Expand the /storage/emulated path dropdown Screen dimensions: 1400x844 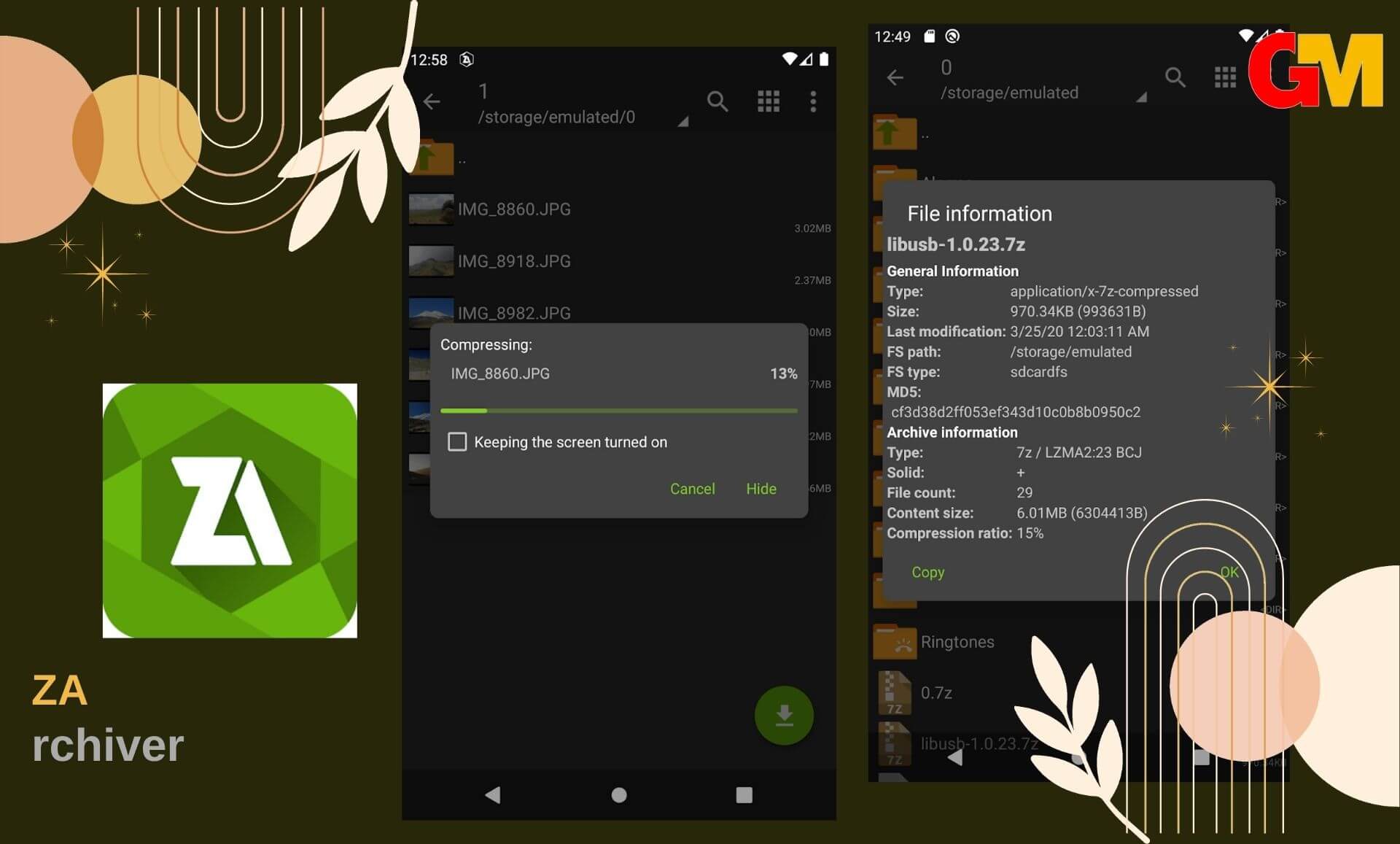pos(1142,97)
